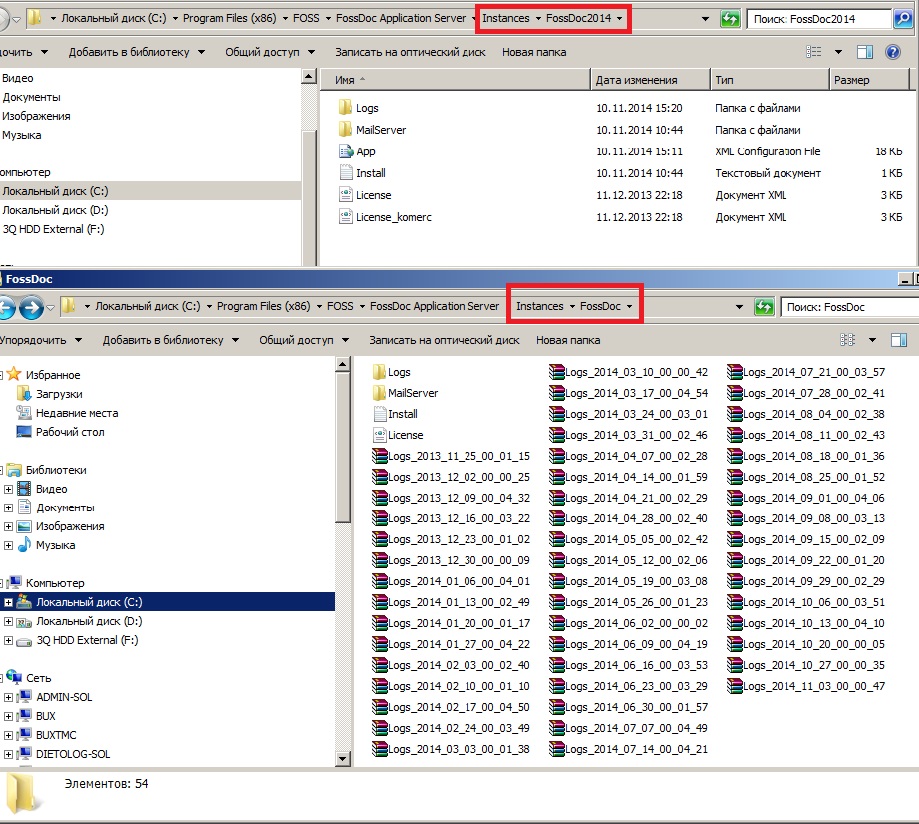Open the Недавние места icon
This screenshot has width=919, height=824.
[x=24, y=413]
